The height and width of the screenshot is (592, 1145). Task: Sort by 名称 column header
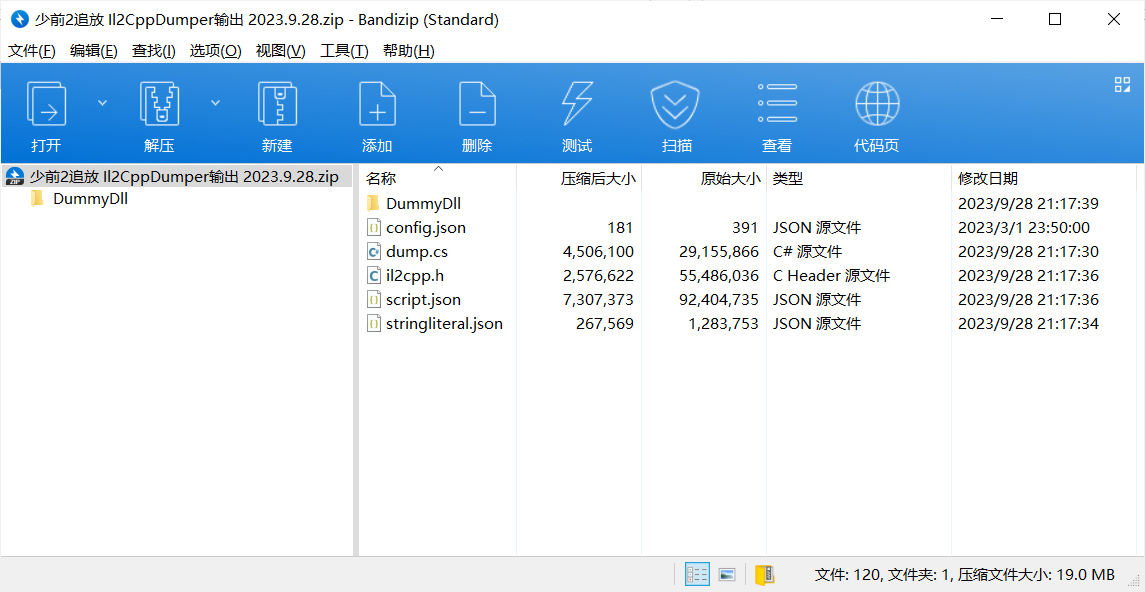(438, 178)
